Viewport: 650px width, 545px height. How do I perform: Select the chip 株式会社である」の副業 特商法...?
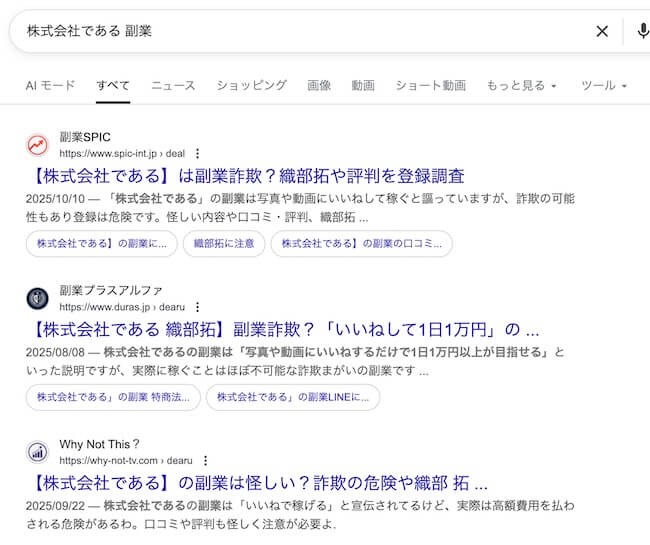tap(113, 397)
